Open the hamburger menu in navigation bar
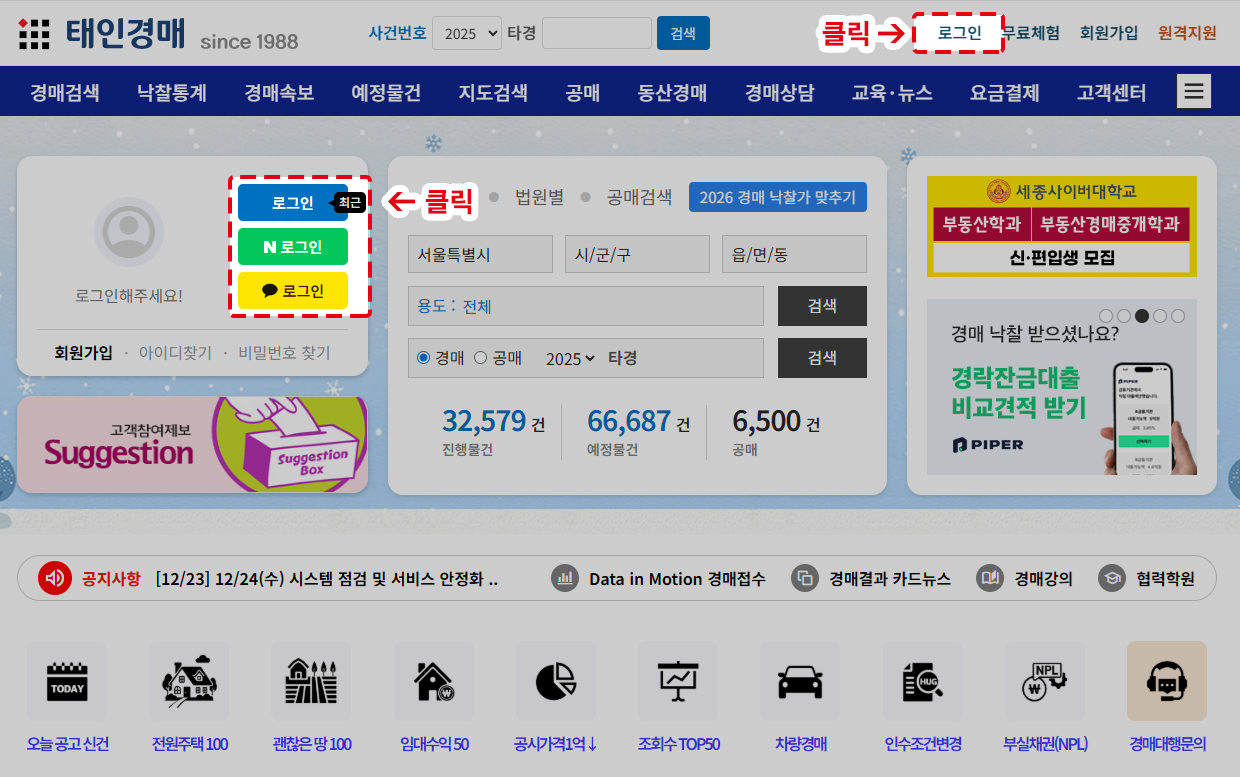1240x777 pixels. pos(1194,92)
